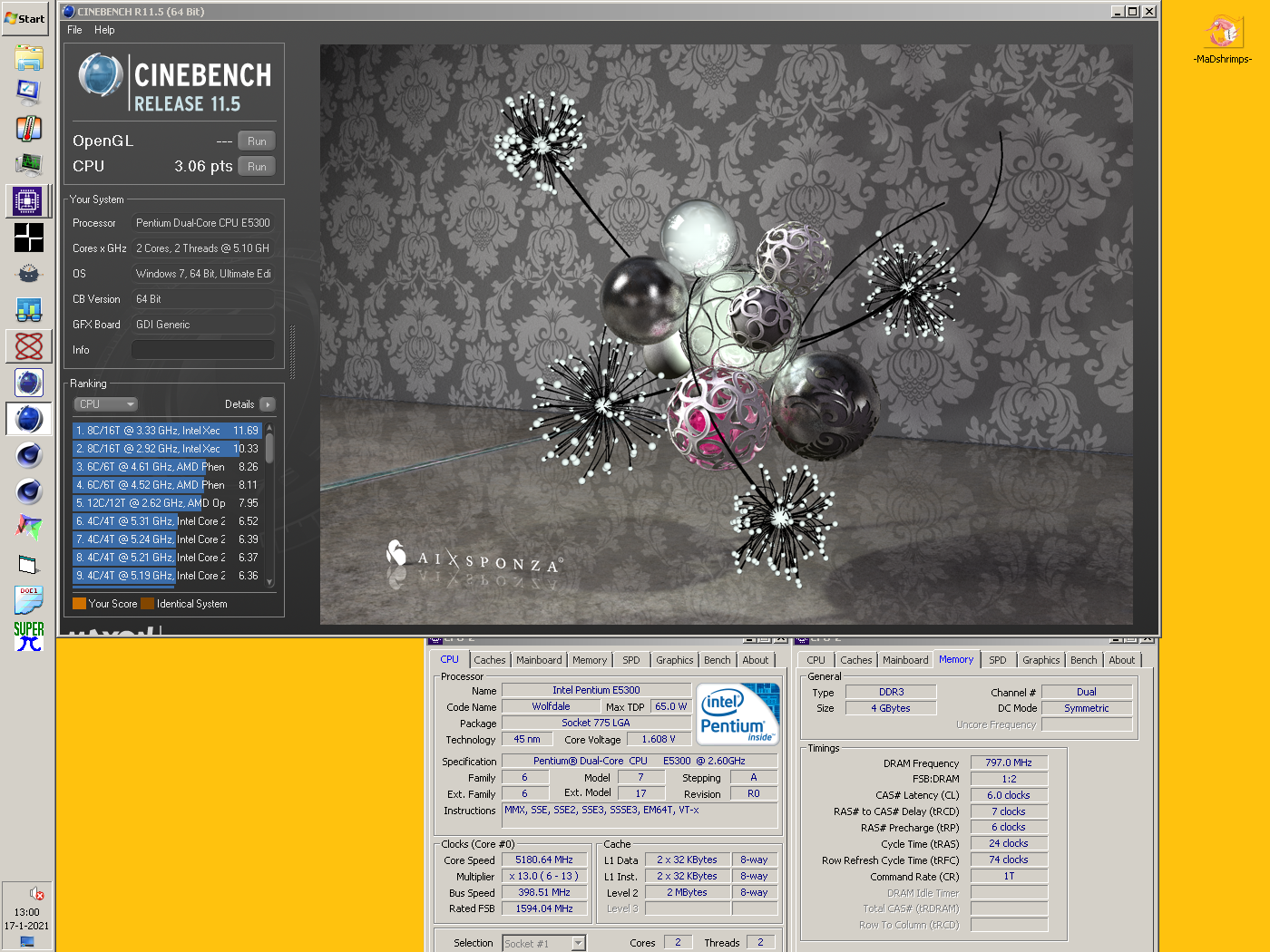Switch to SPD tab in left CPU-Z

[x=631, y=660]
